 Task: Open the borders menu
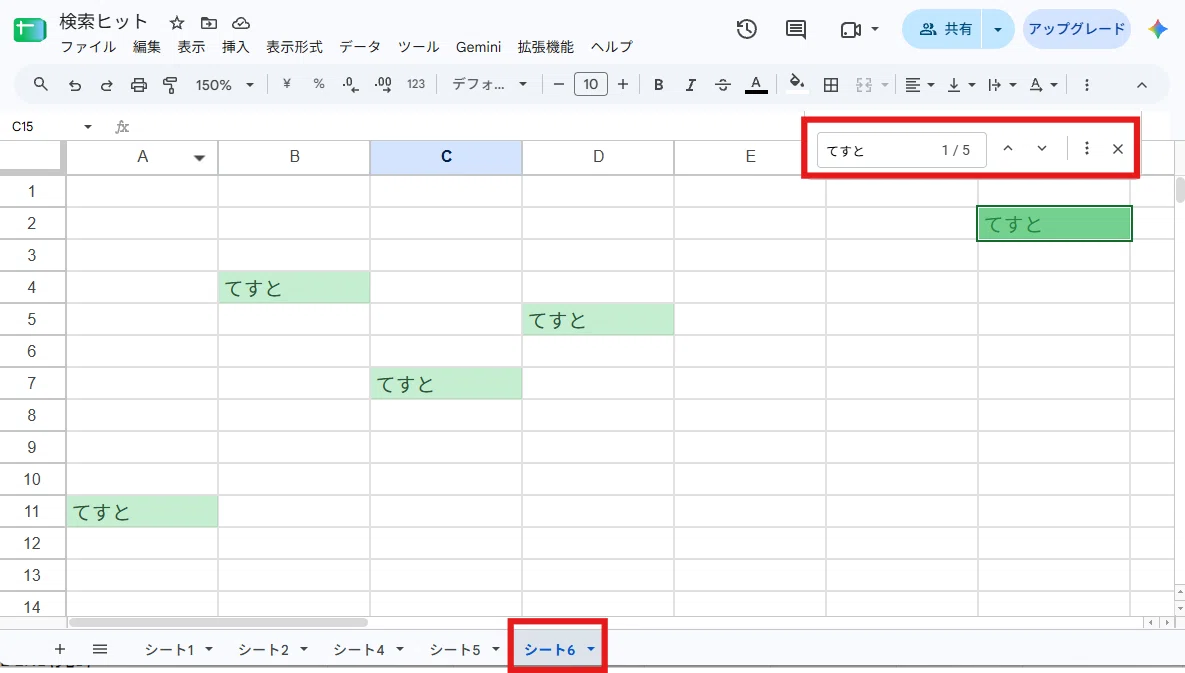tap(831, 85)
